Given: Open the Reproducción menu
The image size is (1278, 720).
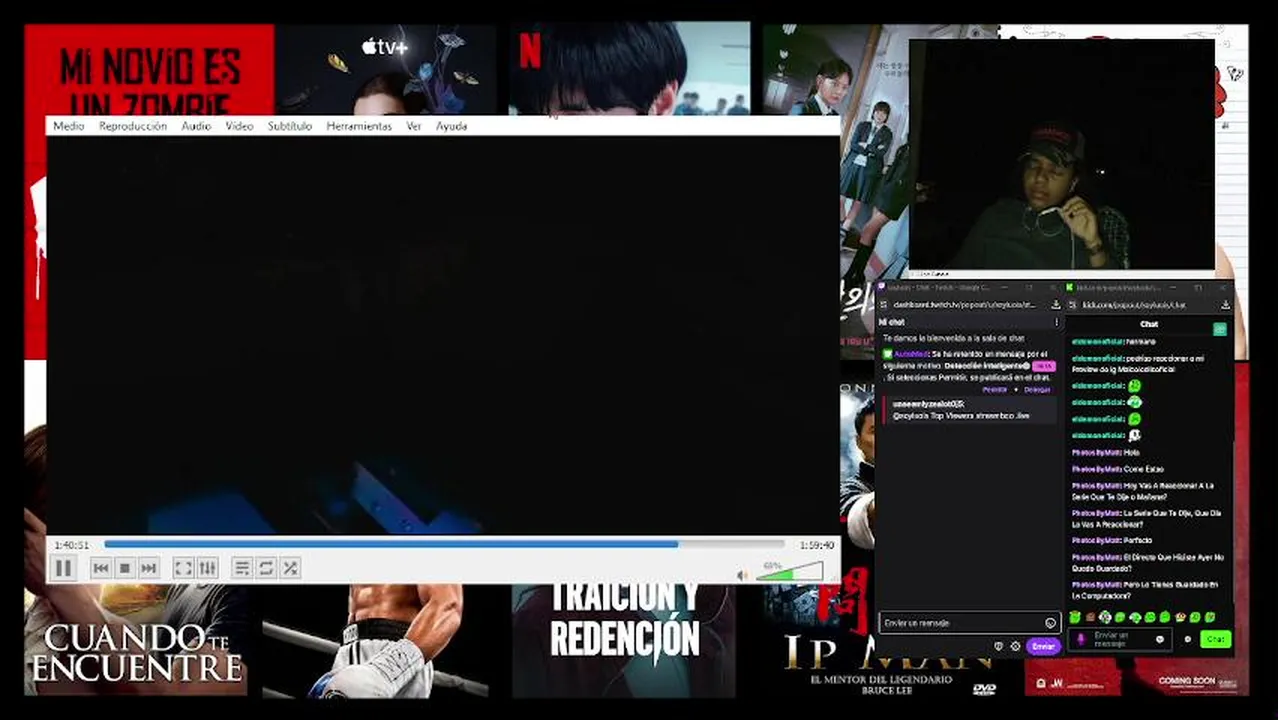Looking at the screenshot, I should click(x=133, y=126).
